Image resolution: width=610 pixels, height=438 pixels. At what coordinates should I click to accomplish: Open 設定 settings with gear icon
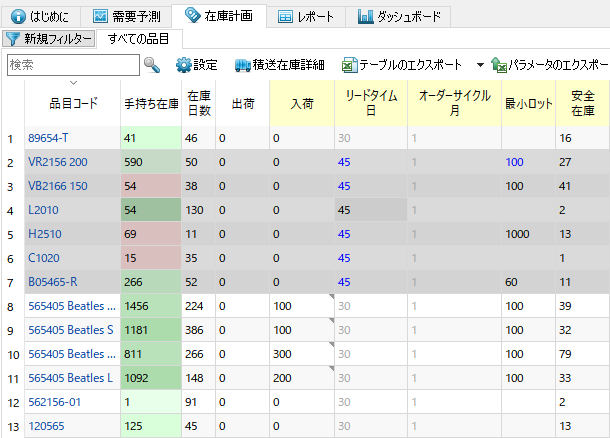tap(183, 65)
